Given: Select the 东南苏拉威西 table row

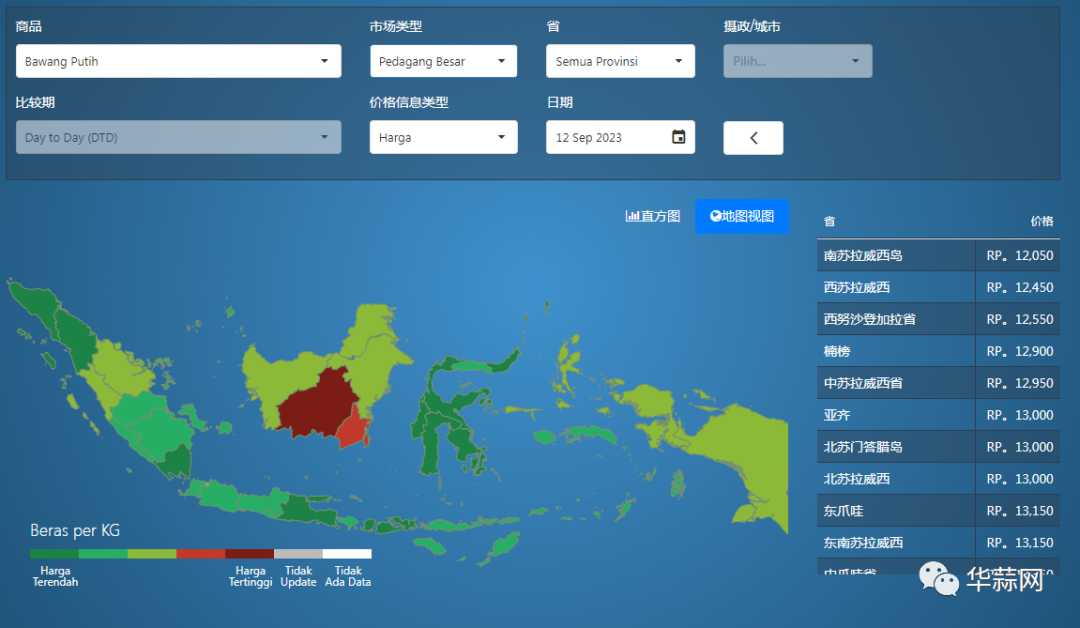Looking at the screenshot, I should click(x=938, y=543).
